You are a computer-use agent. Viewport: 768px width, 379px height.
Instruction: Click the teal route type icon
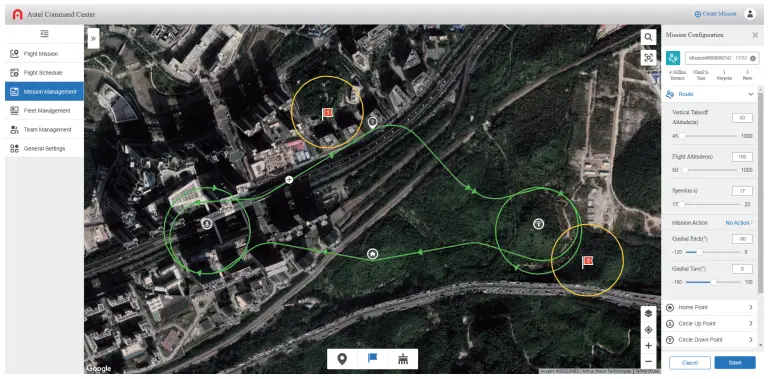[672, 58]
